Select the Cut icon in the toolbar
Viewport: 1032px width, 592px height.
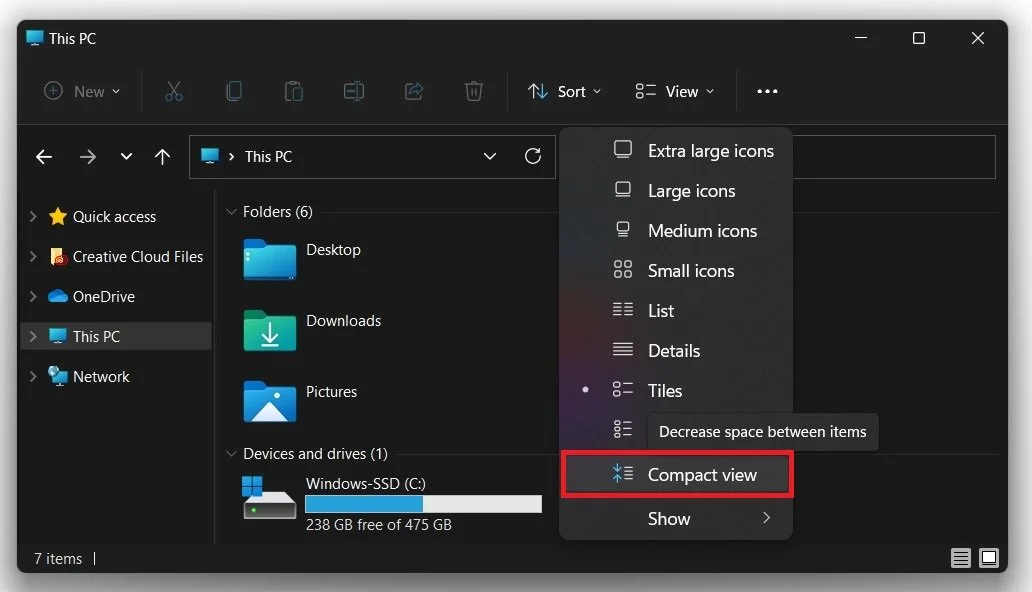174,91
